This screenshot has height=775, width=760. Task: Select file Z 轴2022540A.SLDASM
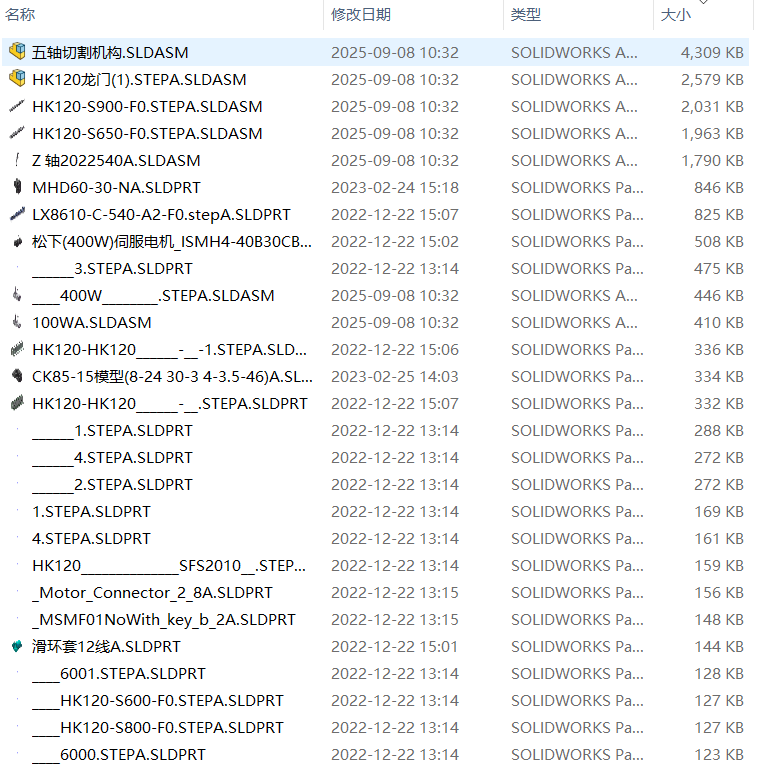[116, 160]
